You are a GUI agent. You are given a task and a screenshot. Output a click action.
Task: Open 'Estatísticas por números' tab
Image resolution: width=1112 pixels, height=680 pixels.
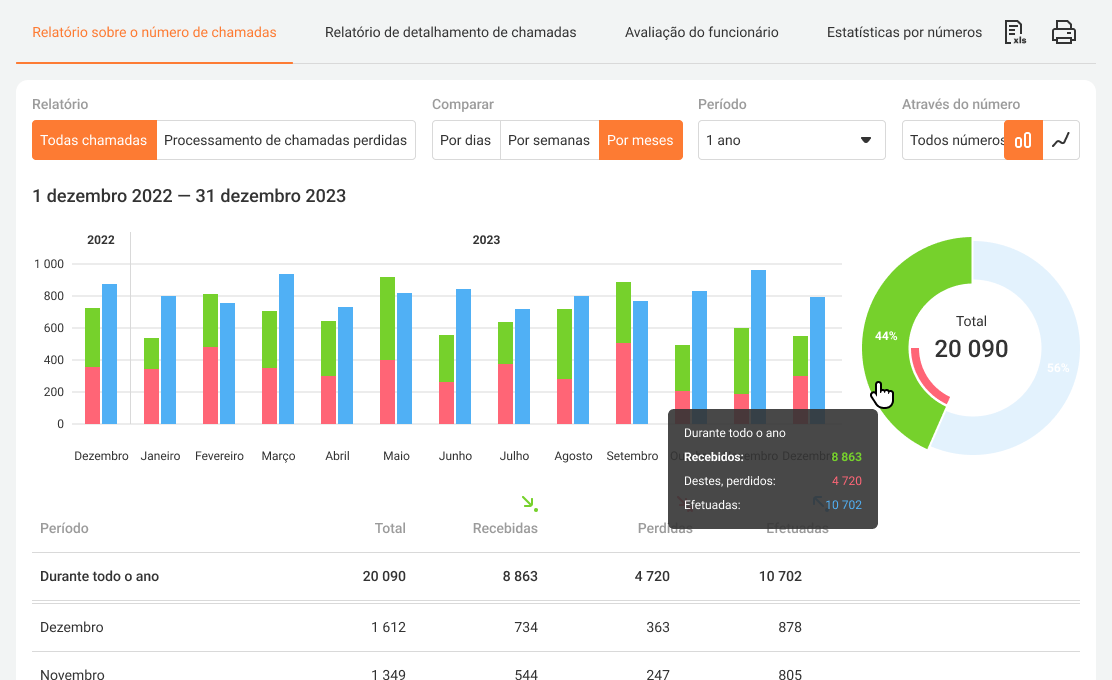pos(904,32)
